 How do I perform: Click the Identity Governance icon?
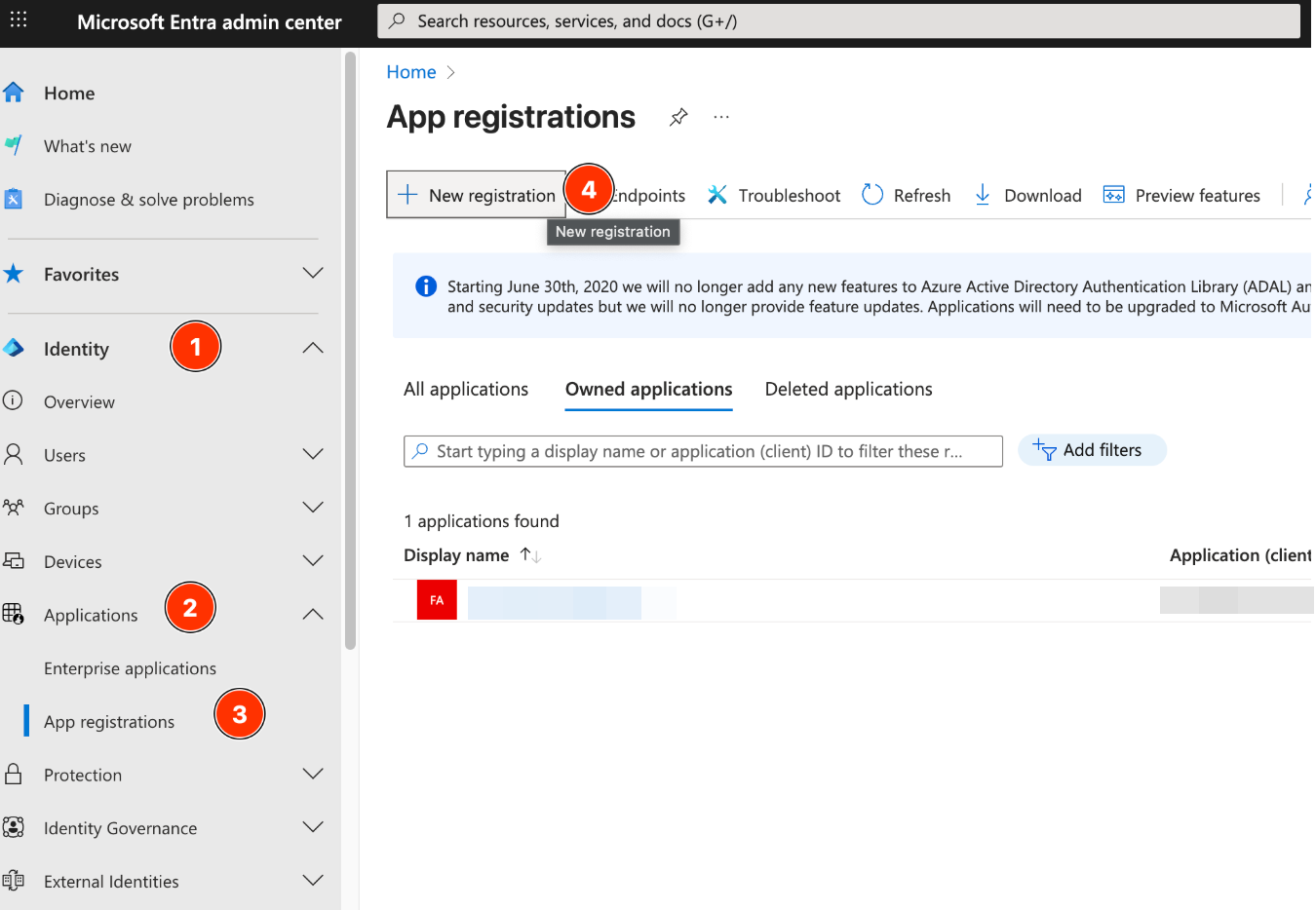[x=14, y=827]
